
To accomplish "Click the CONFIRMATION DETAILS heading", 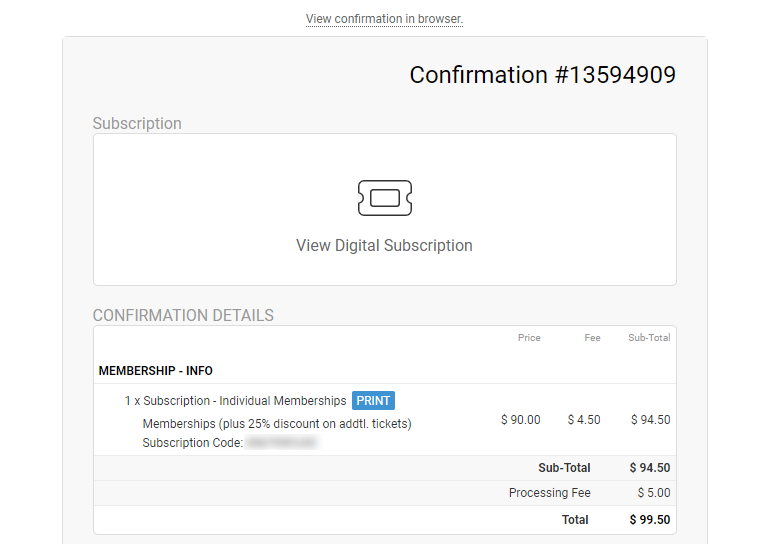I will (183, 315).
